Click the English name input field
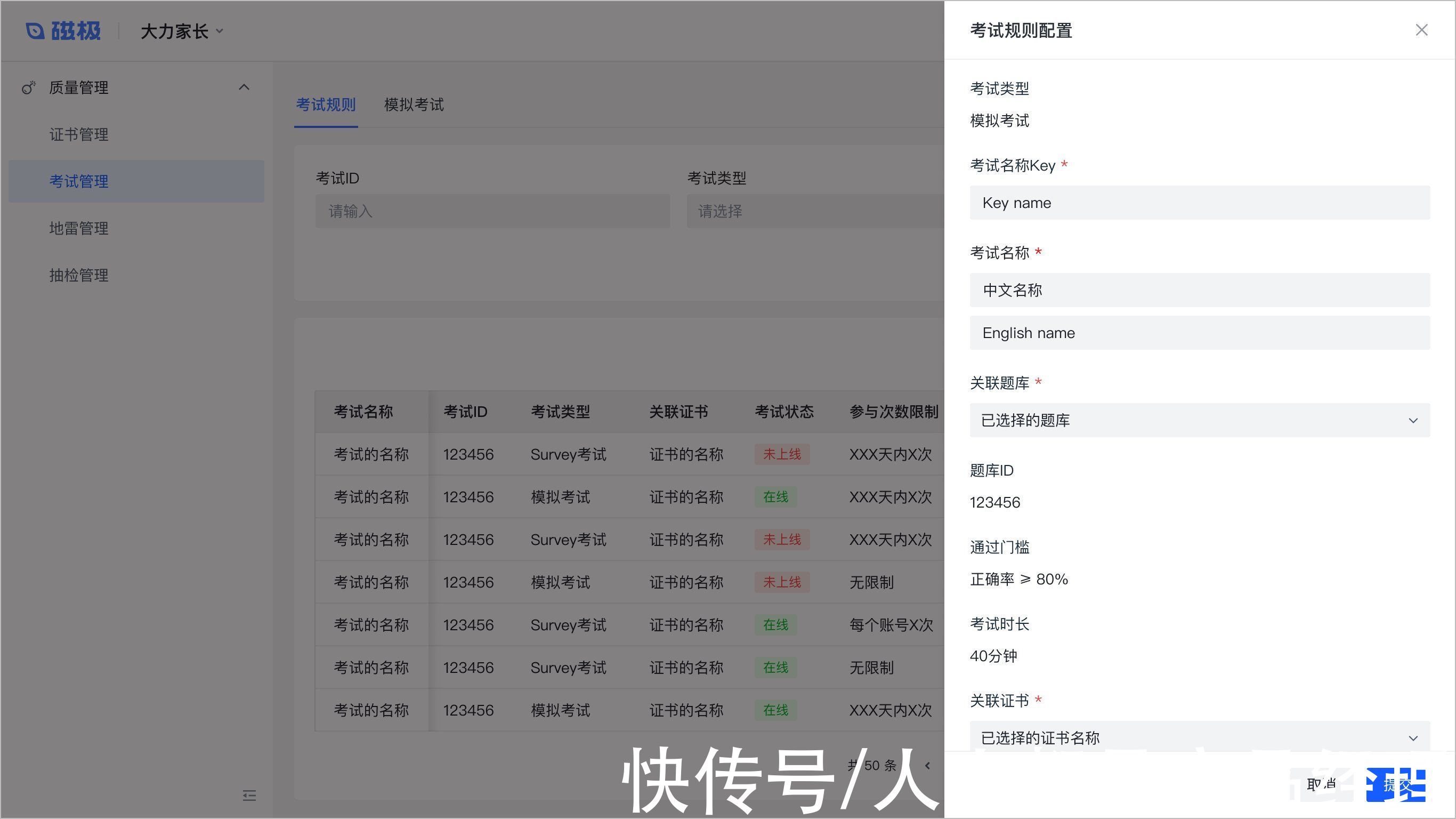The width and height of the screenshot is (1456, 819). click(1200, 333)
